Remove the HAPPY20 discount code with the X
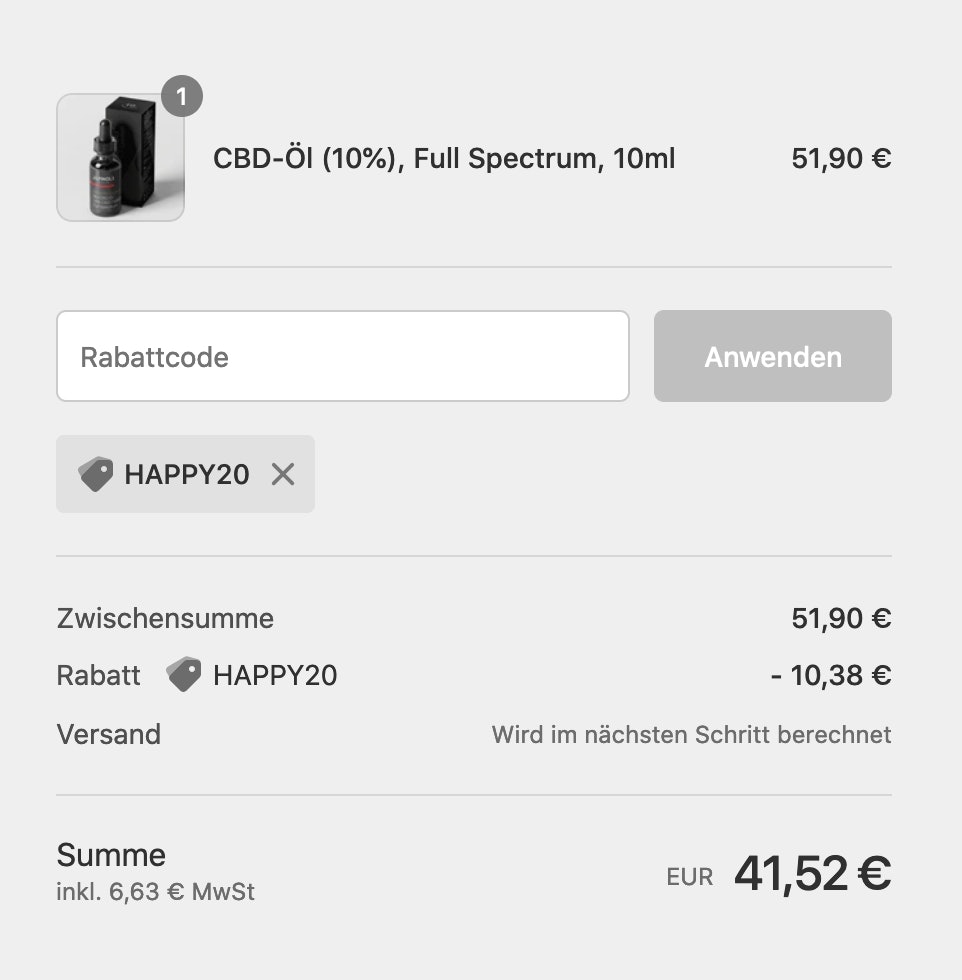 [x=283, y=474]
